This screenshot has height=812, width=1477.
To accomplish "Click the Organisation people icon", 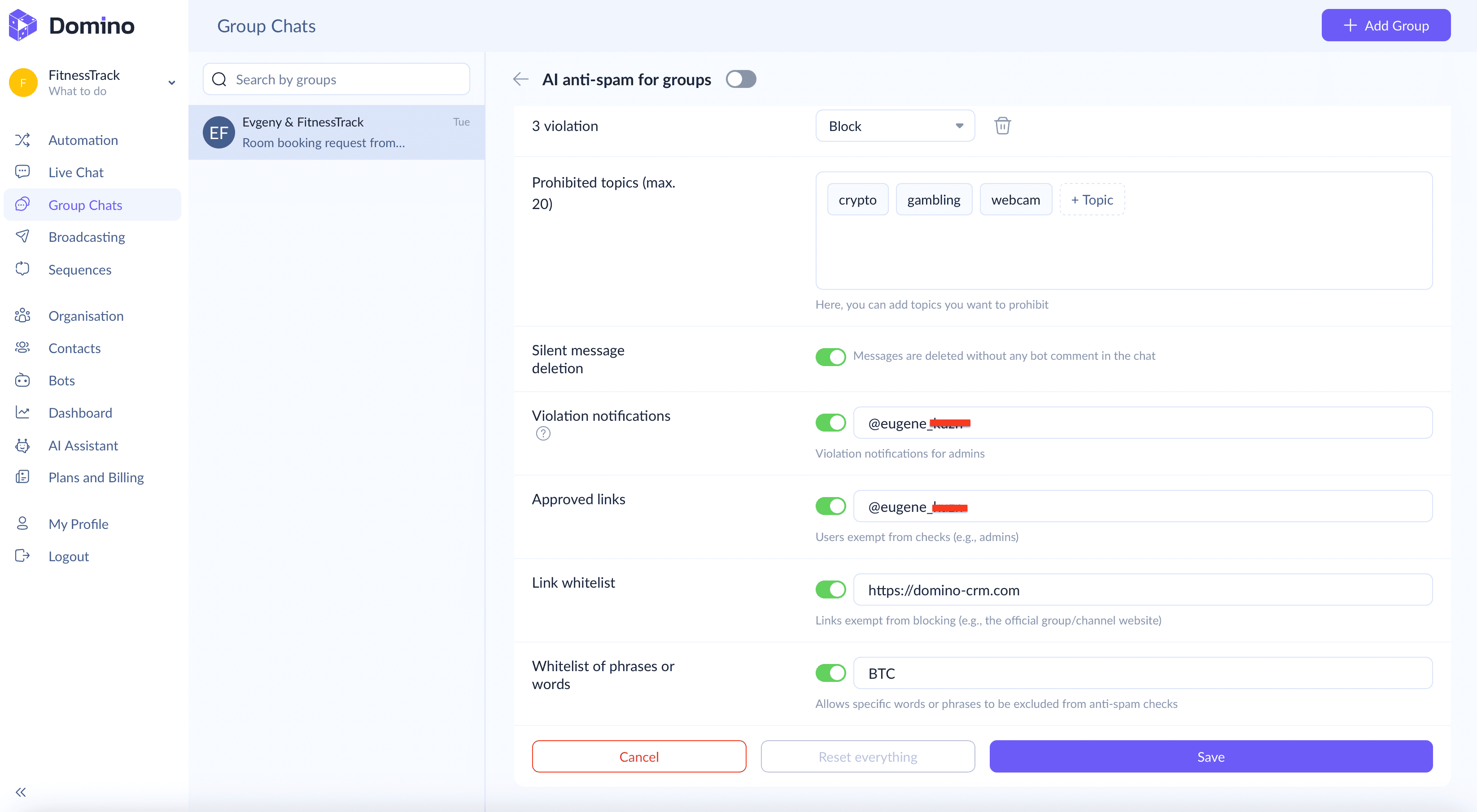I will [x=22, y=316].
